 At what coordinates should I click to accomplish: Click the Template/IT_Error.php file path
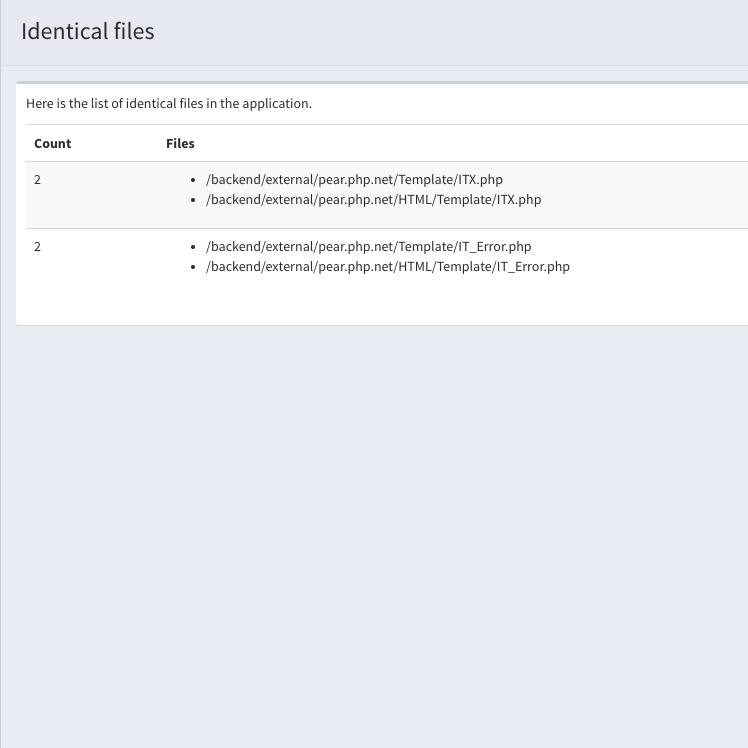[369, 247]
